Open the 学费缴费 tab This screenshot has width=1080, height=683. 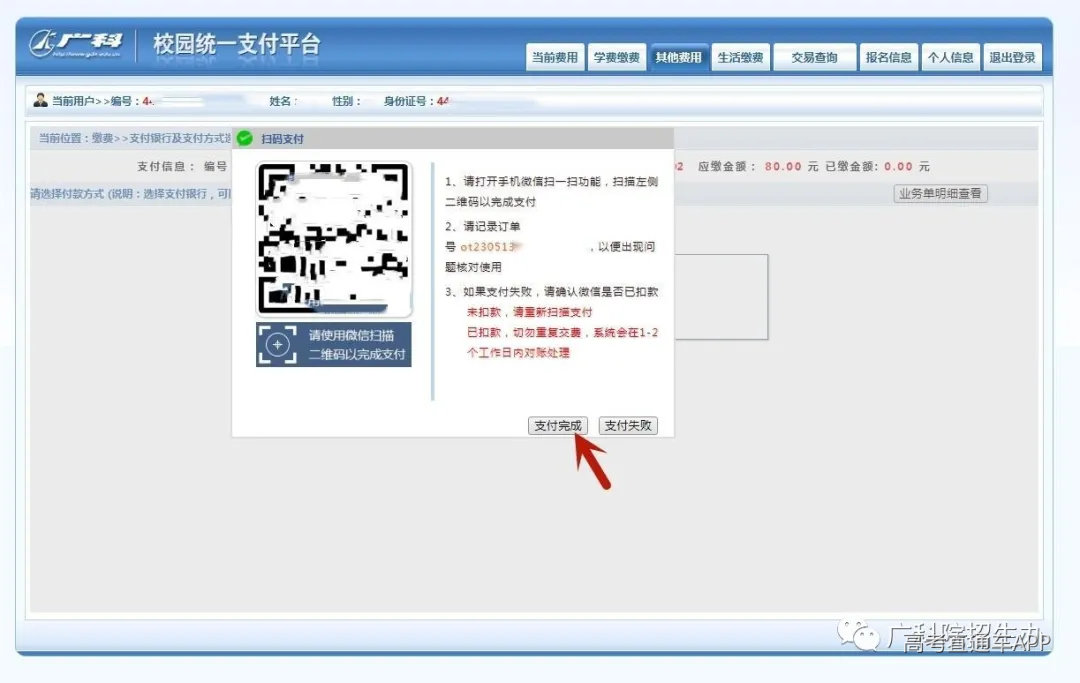coord(616,57)
